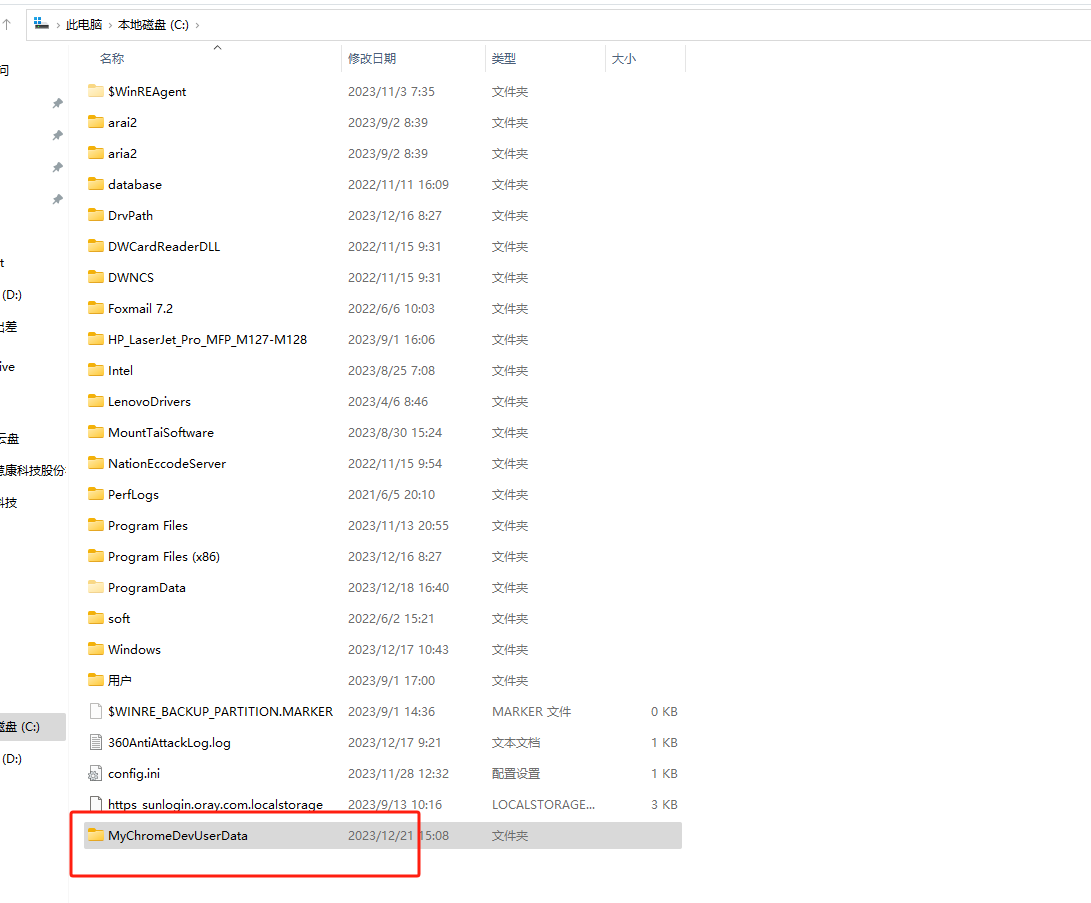The height and width of the screenshot is (903, 1091).
Task: Click the config.ini file icon
Action: click(x=96, y=773)
